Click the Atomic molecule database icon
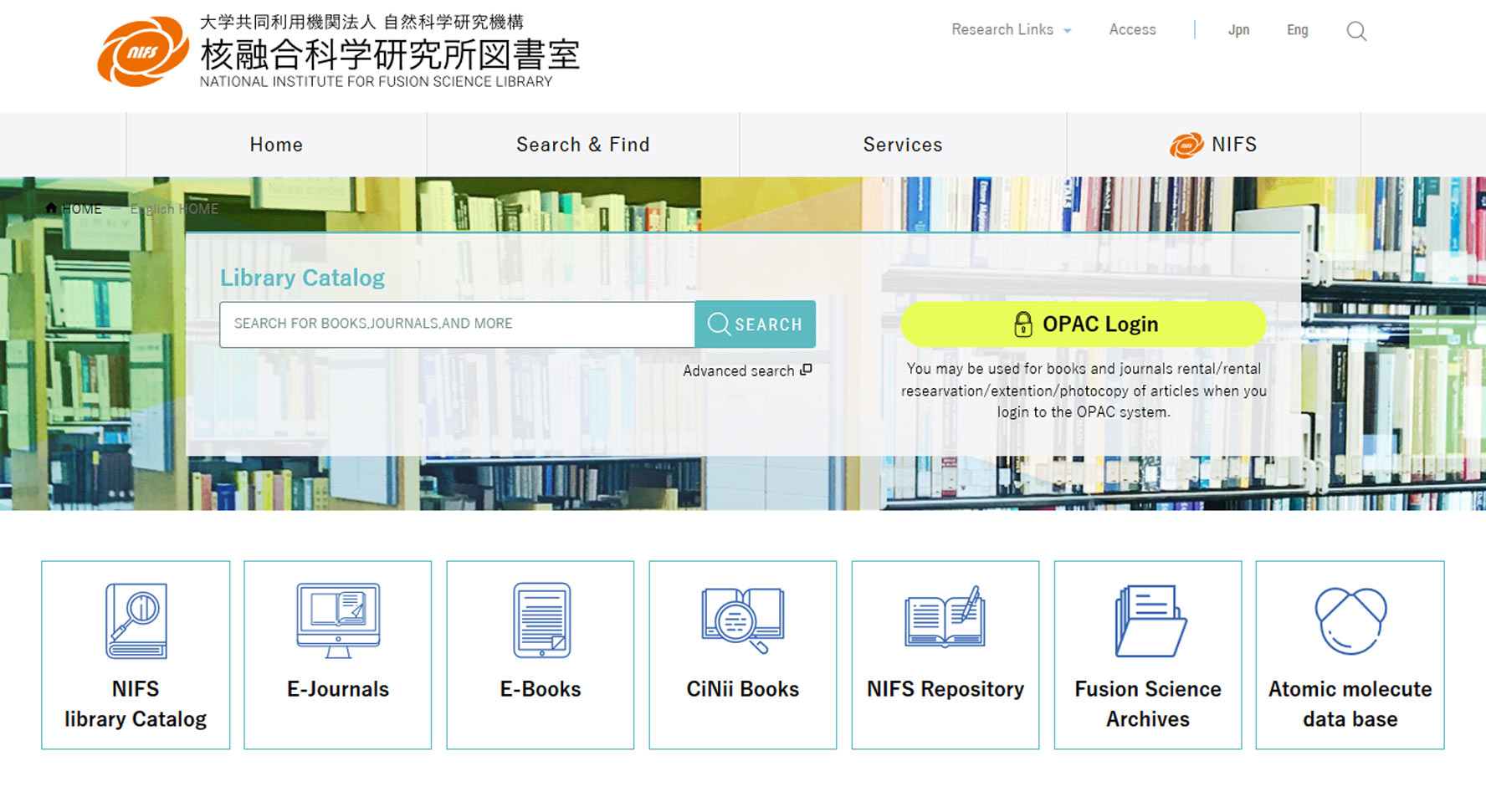 click(x=1350, y=620)
